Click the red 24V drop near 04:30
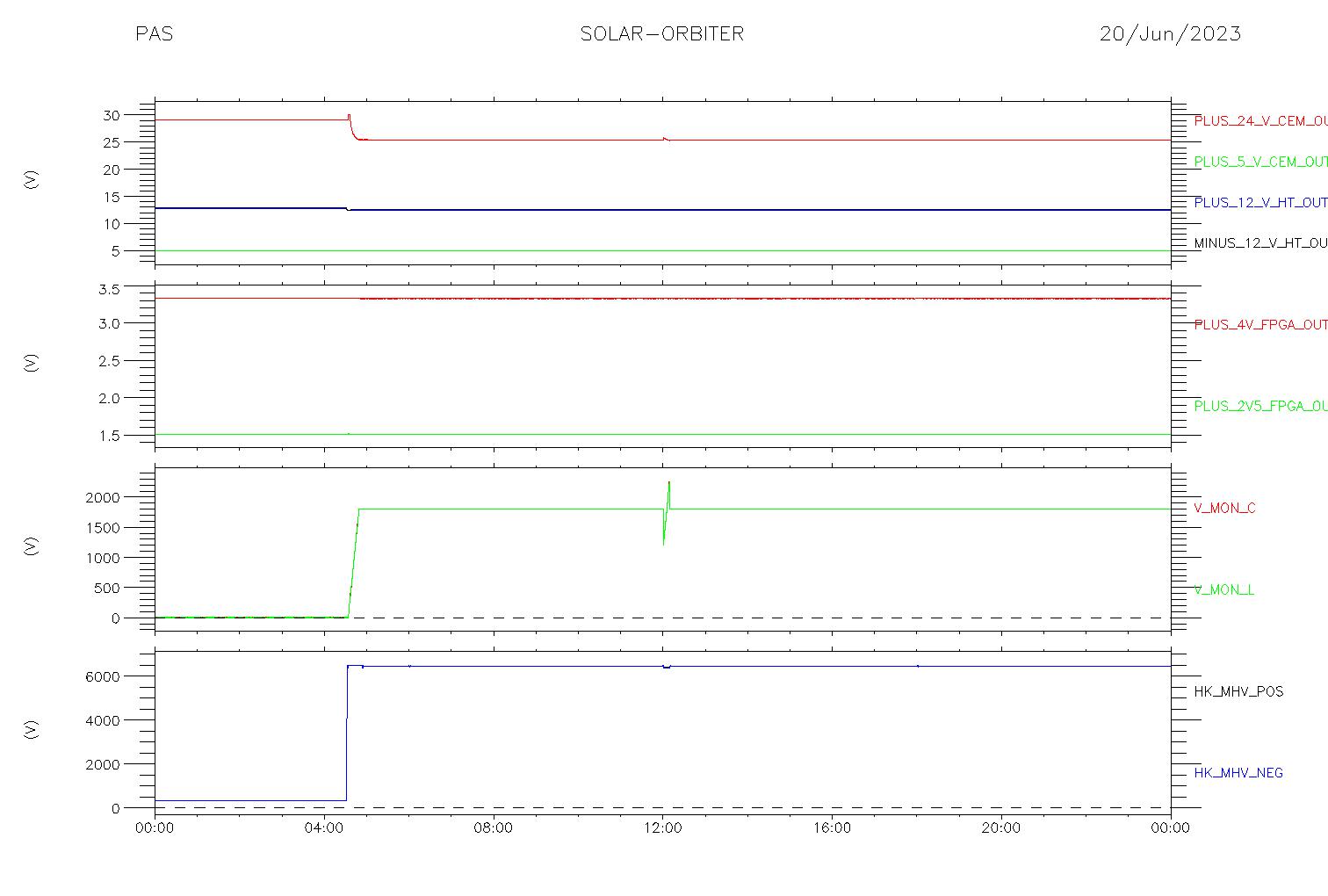The width and height of the screenshot is (1328, 896). [352, 129]
